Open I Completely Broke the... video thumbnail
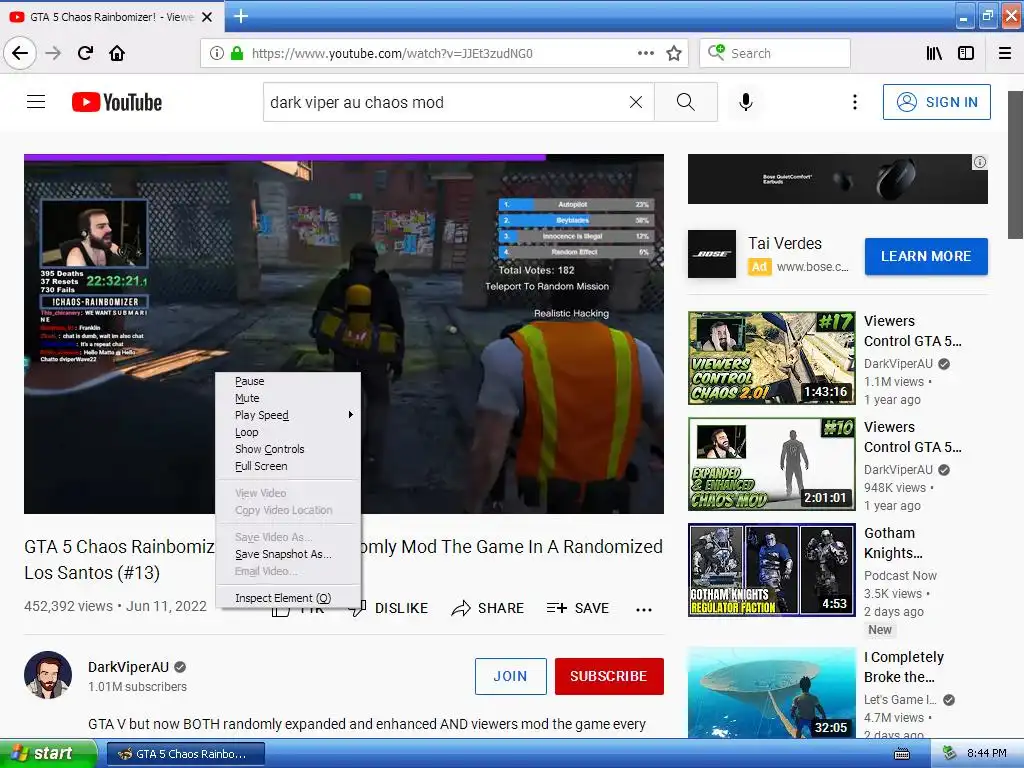 click(x=772, y=693)
